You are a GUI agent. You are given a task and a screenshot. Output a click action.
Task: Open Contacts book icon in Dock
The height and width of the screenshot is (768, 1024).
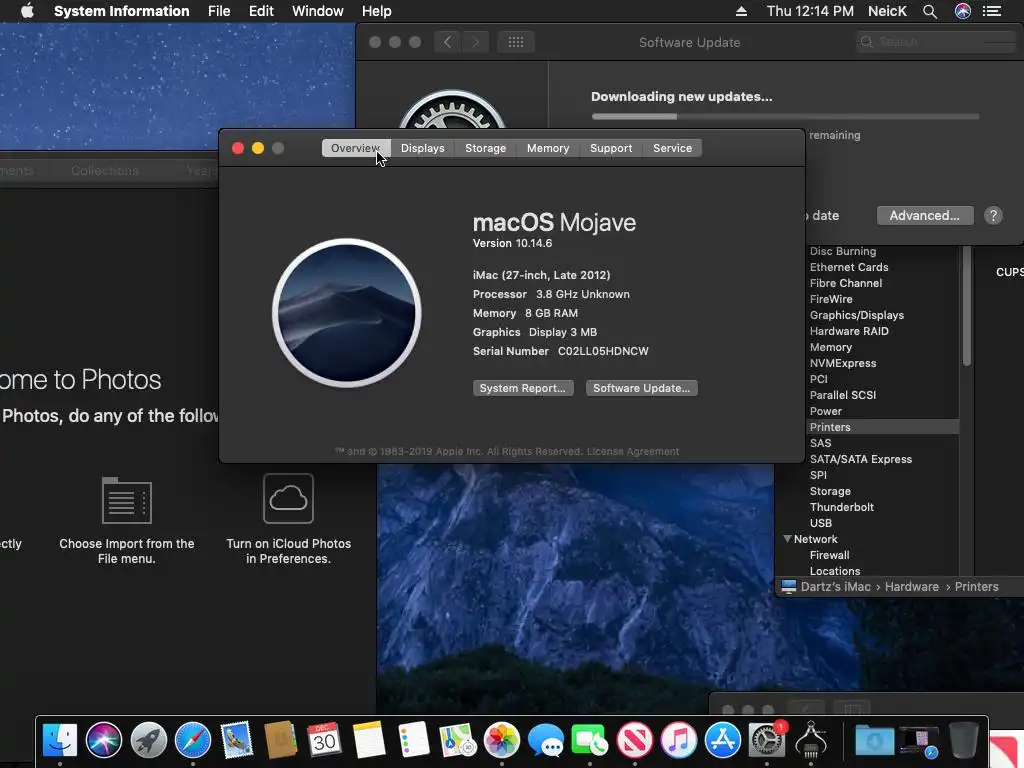click(x=281, y=740)
